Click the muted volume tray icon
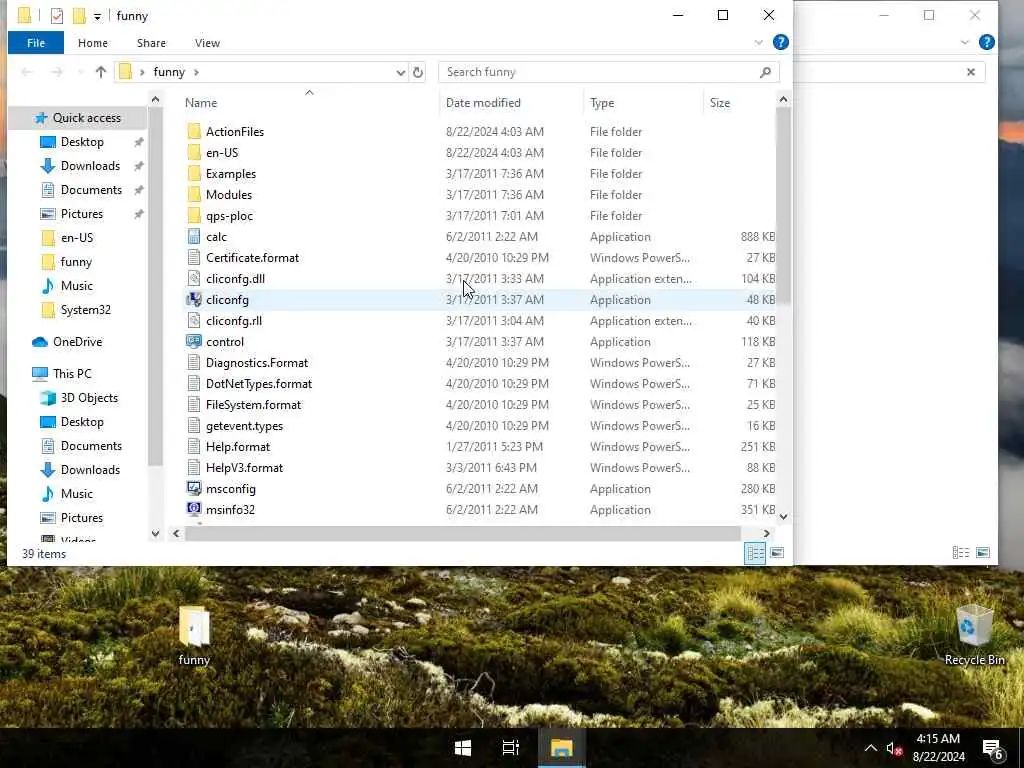 tap(894, 748)
